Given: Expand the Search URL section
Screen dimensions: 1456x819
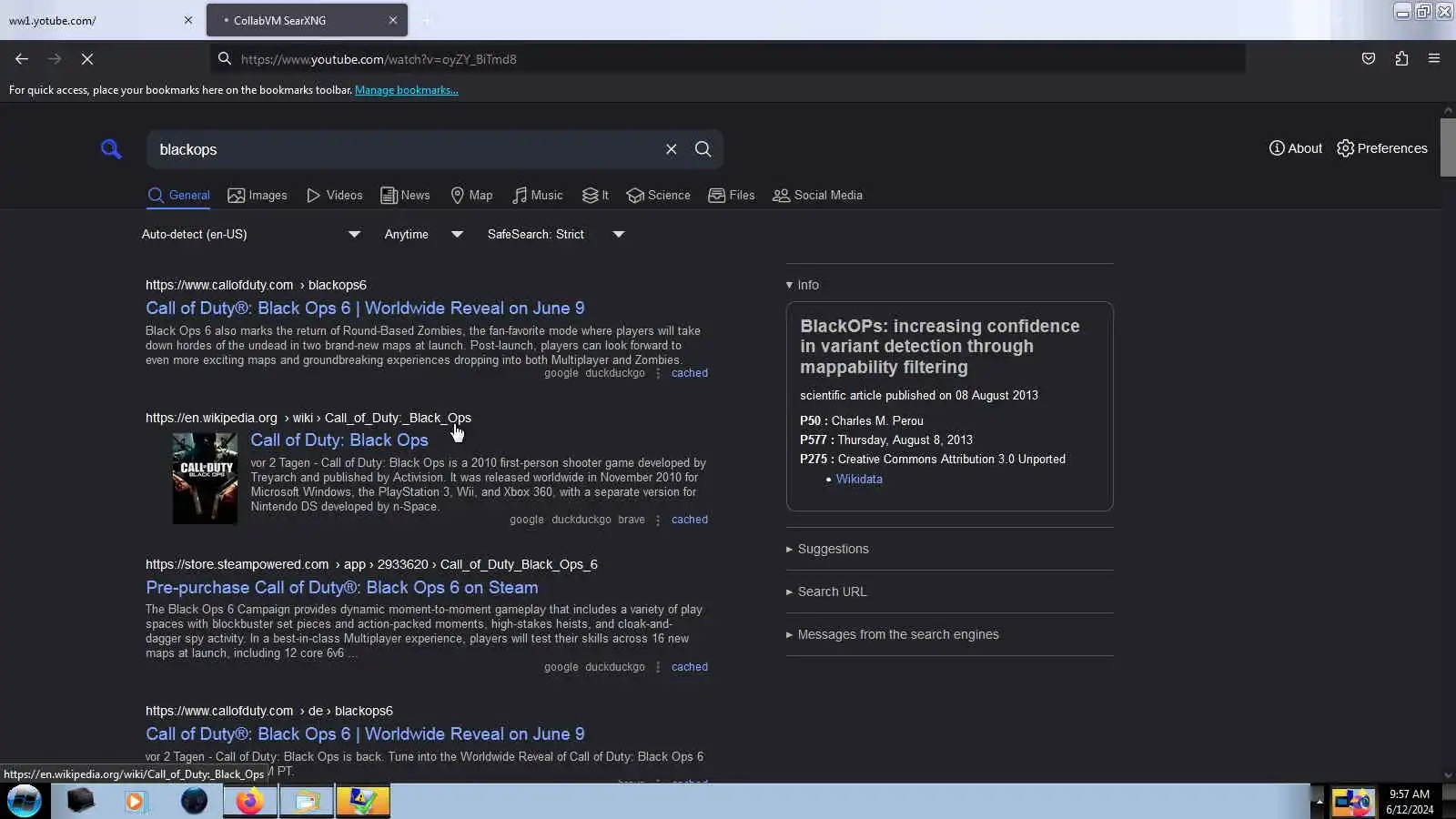Looking at the screenshot, I should click(x=826, y=592).
